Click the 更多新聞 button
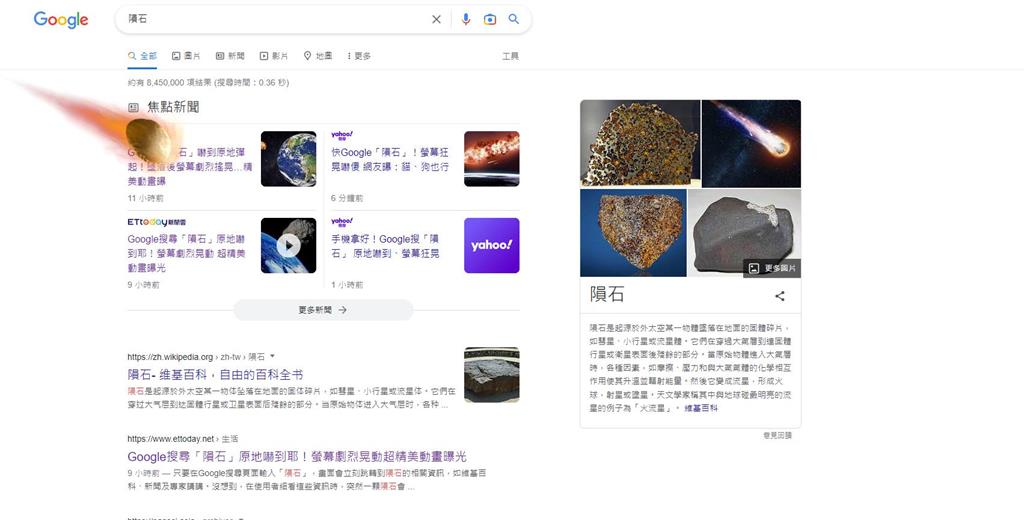 323,310
